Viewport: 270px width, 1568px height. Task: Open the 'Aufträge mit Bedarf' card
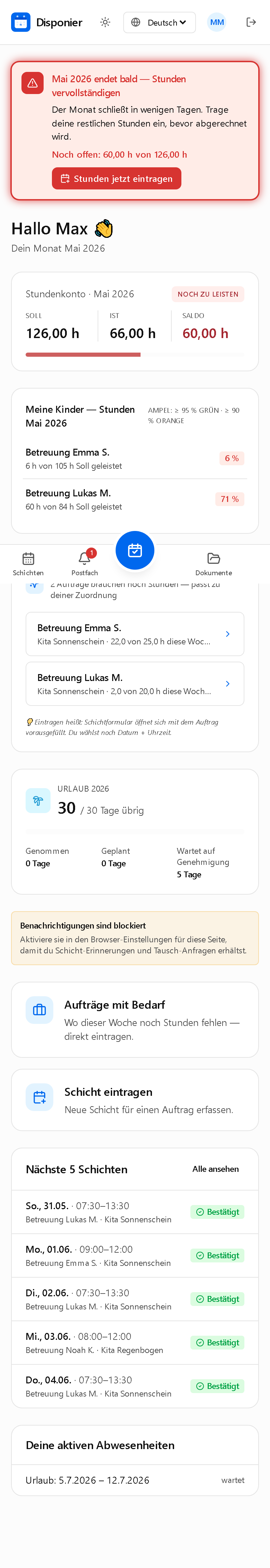click(135, 1019)
